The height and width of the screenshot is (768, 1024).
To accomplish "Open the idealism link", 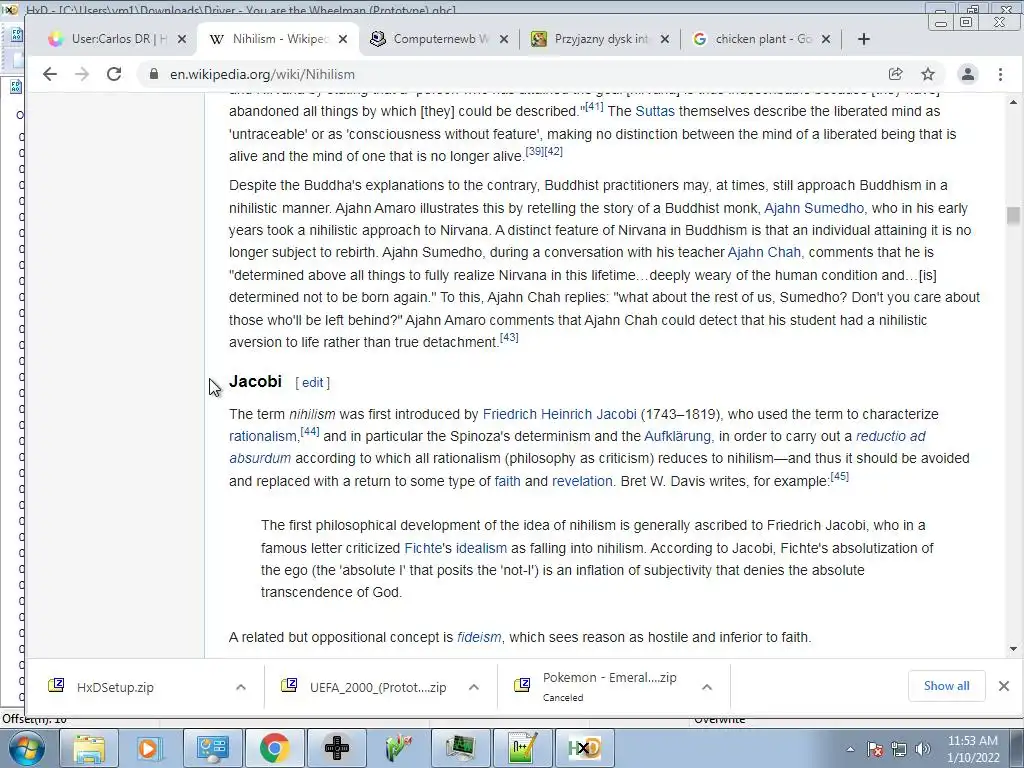I will [481, 548].
